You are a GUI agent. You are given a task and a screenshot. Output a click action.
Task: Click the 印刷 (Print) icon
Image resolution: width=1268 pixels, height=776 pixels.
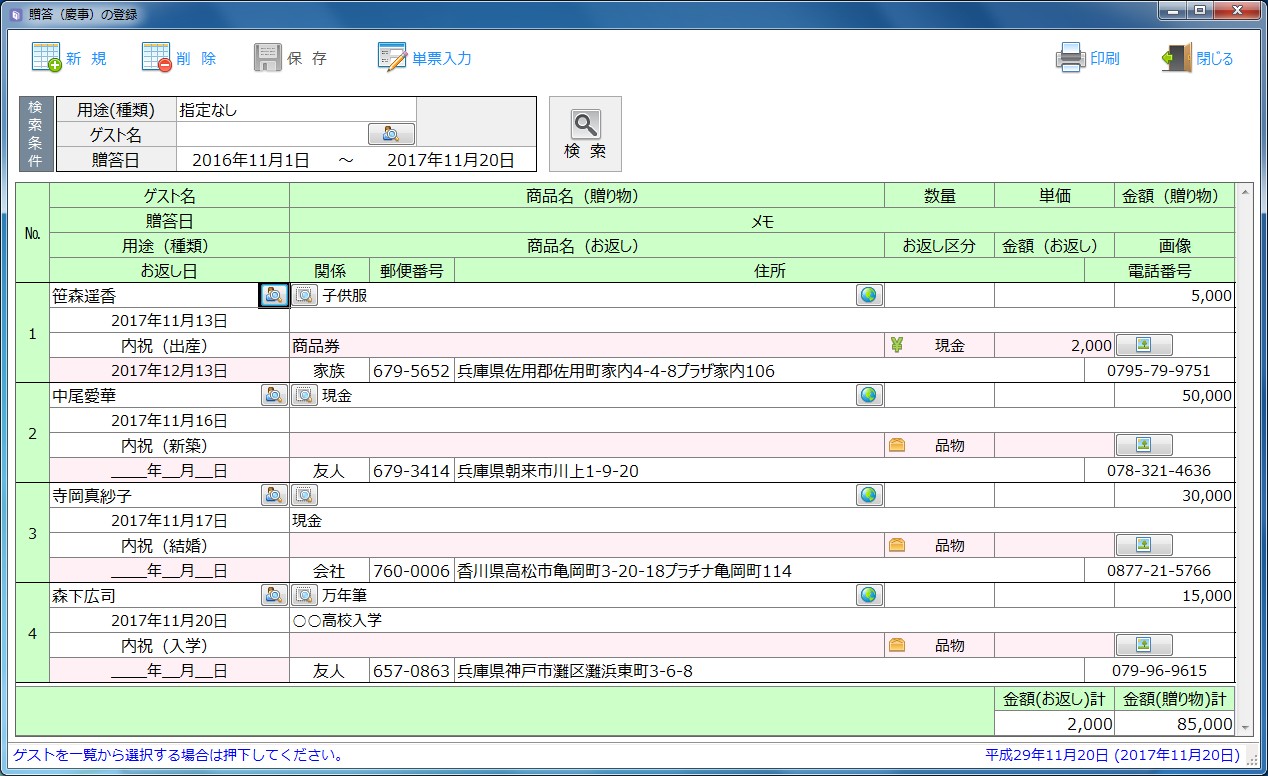(1070, 58)
